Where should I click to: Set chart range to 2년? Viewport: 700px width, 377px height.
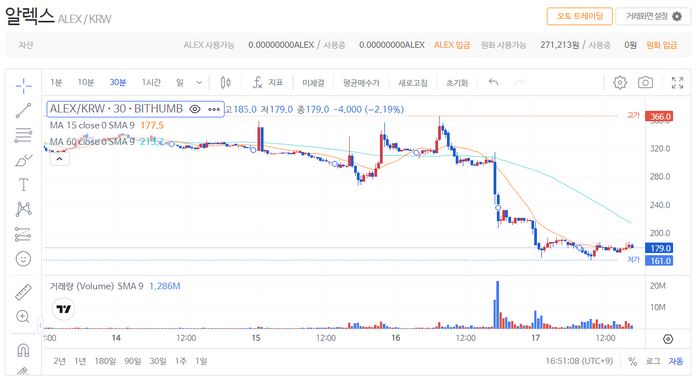59,361
